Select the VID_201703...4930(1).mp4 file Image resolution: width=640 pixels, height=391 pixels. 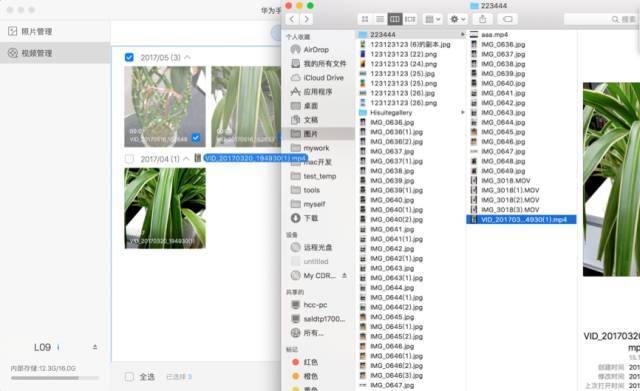521,220
